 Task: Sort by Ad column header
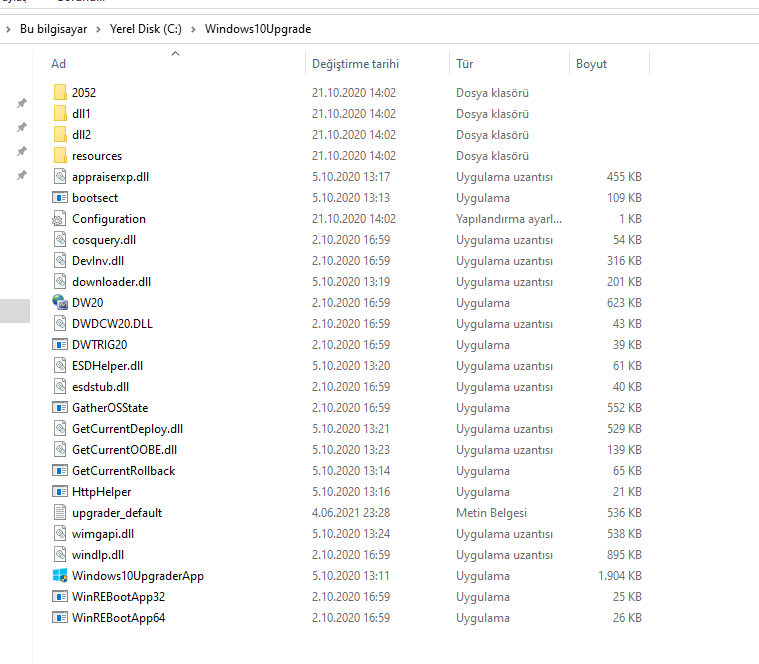(59, 64)
